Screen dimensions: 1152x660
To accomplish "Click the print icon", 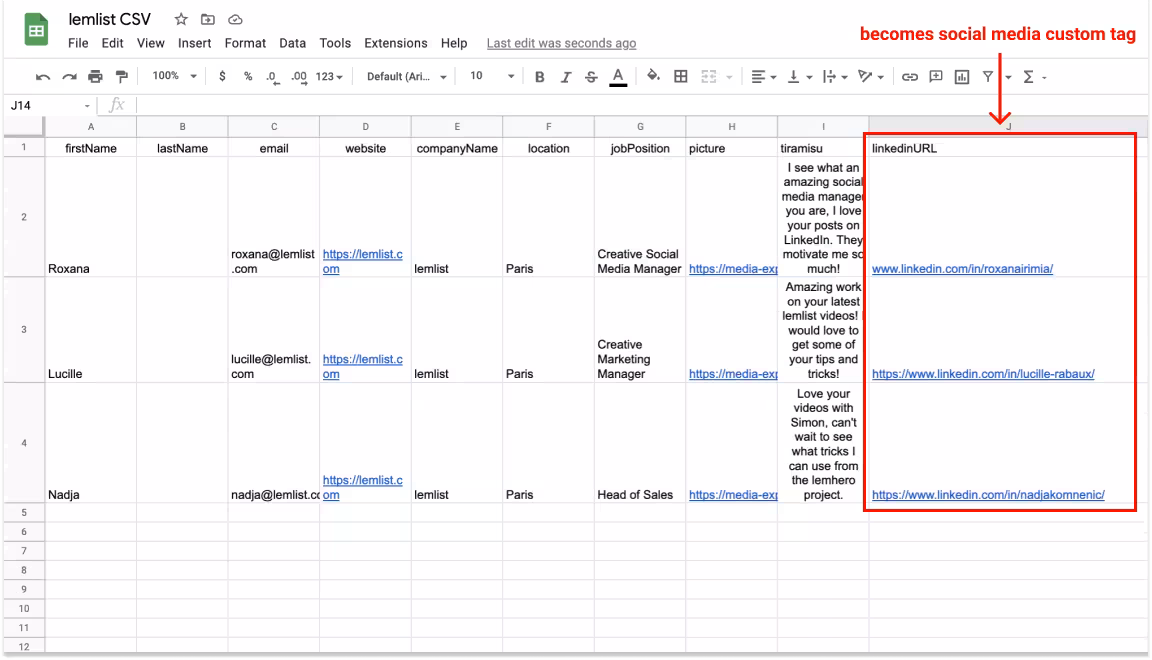I will click(95, 77).
